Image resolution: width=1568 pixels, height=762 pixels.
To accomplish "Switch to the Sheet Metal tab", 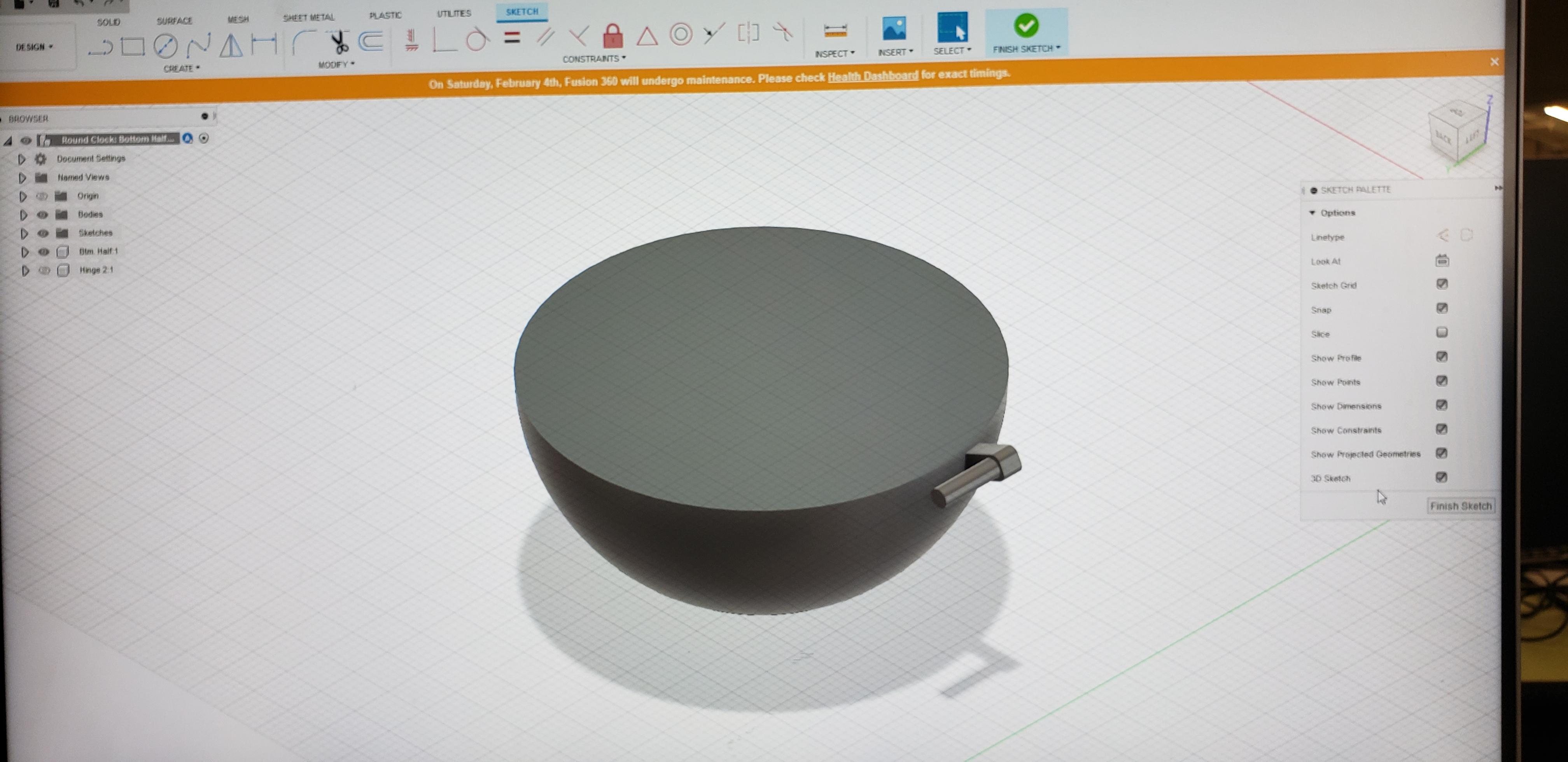I will (308, 17).
